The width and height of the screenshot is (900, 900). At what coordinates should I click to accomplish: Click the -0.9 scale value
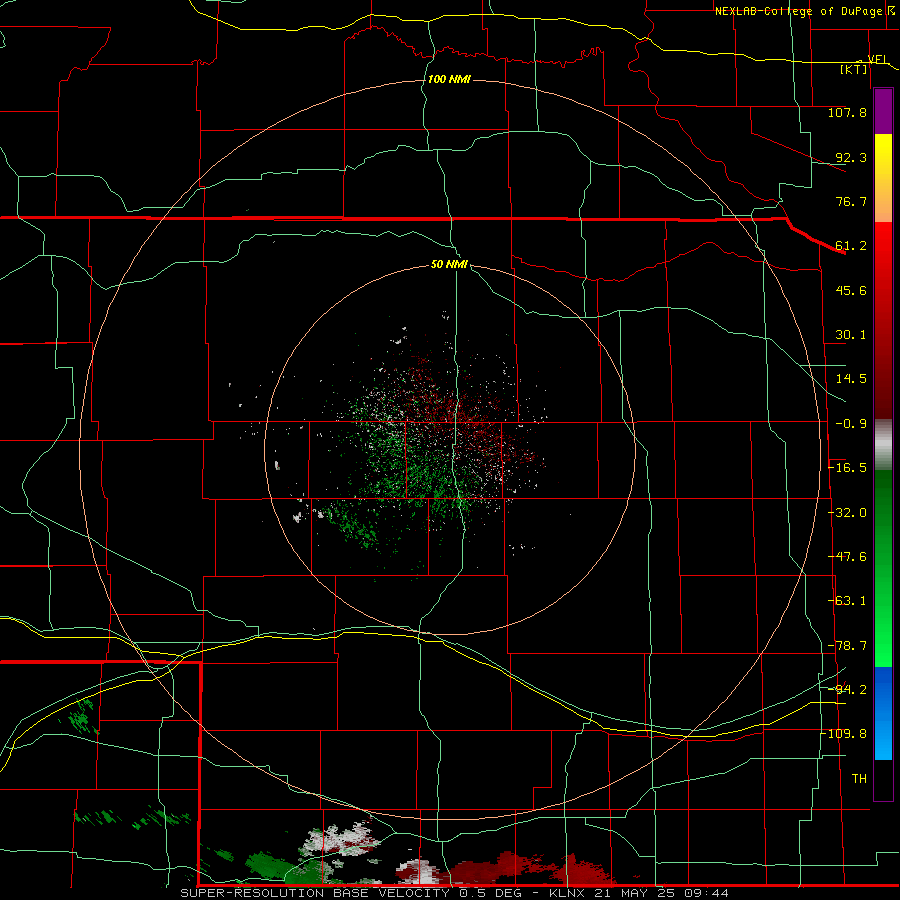tap(851, 424)
